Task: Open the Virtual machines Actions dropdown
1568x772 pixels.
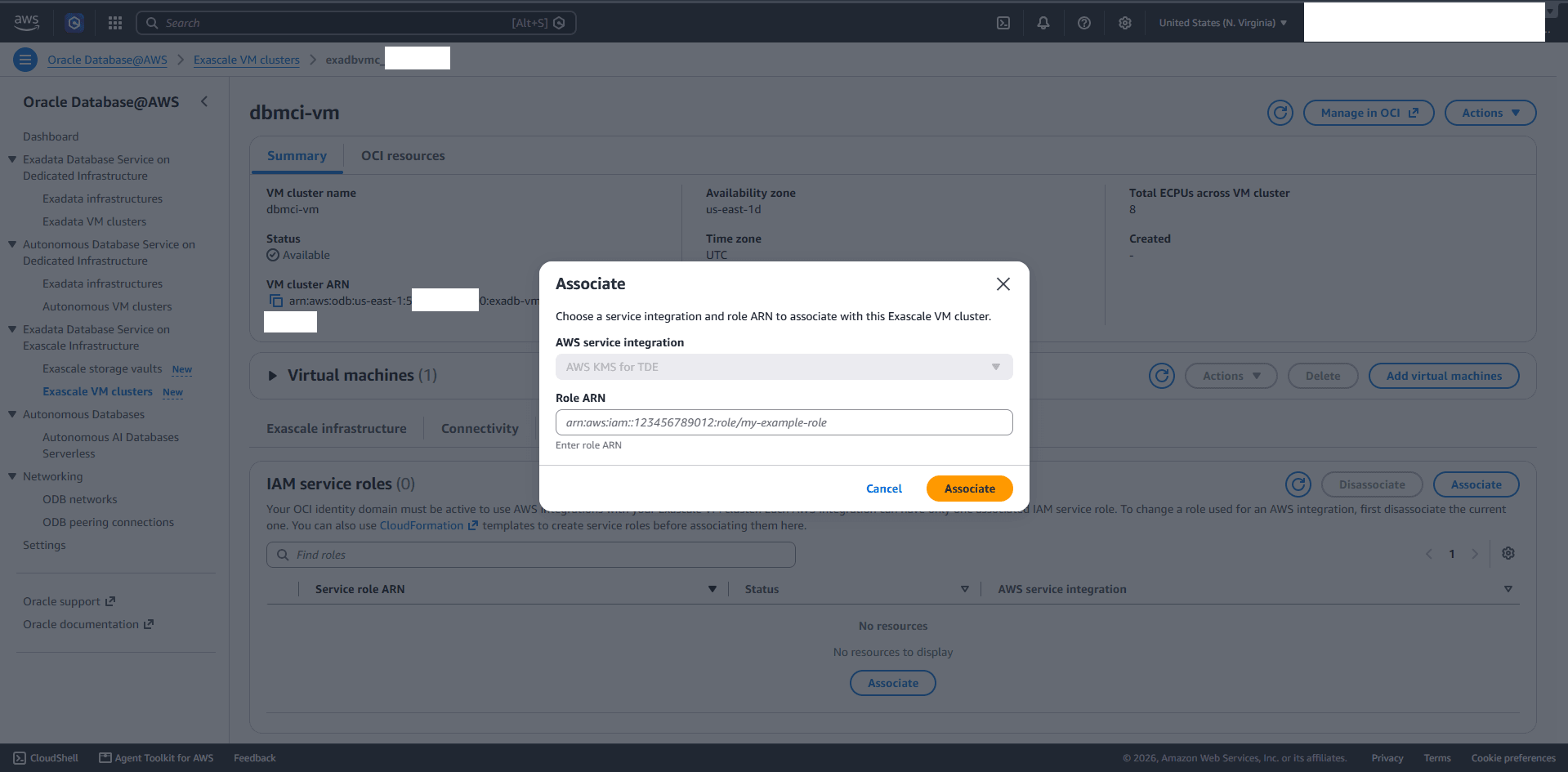Action: coord(1231,376)
